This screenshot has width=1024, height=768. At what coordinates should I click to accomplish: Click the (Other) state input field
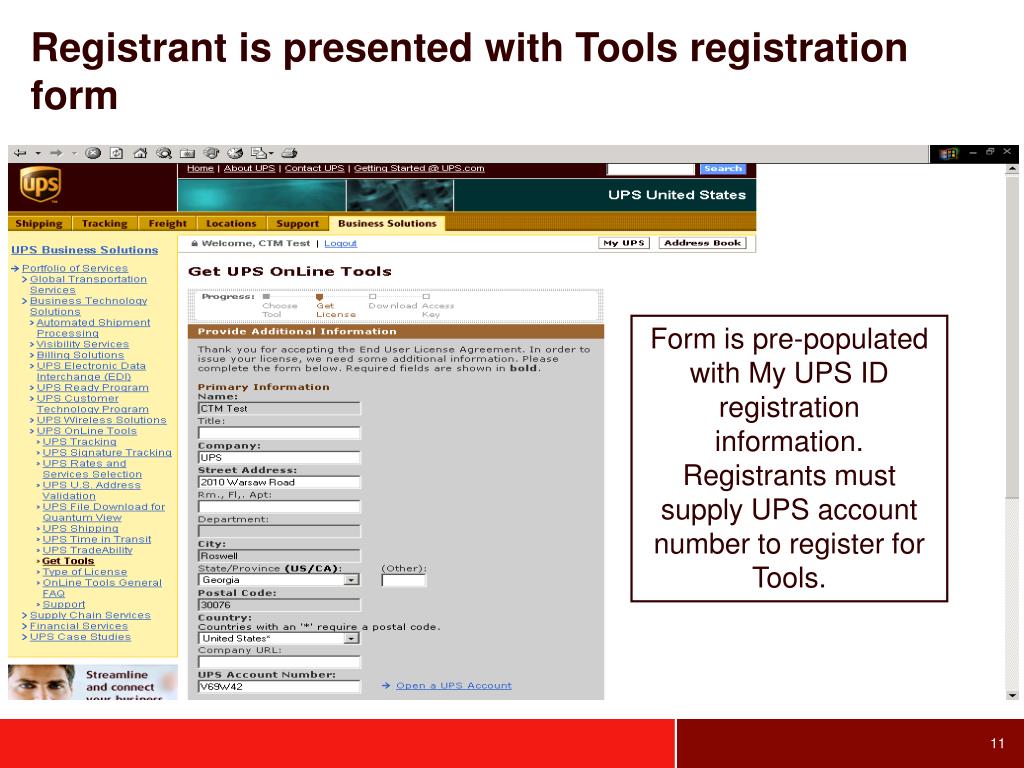pos(404,580)
